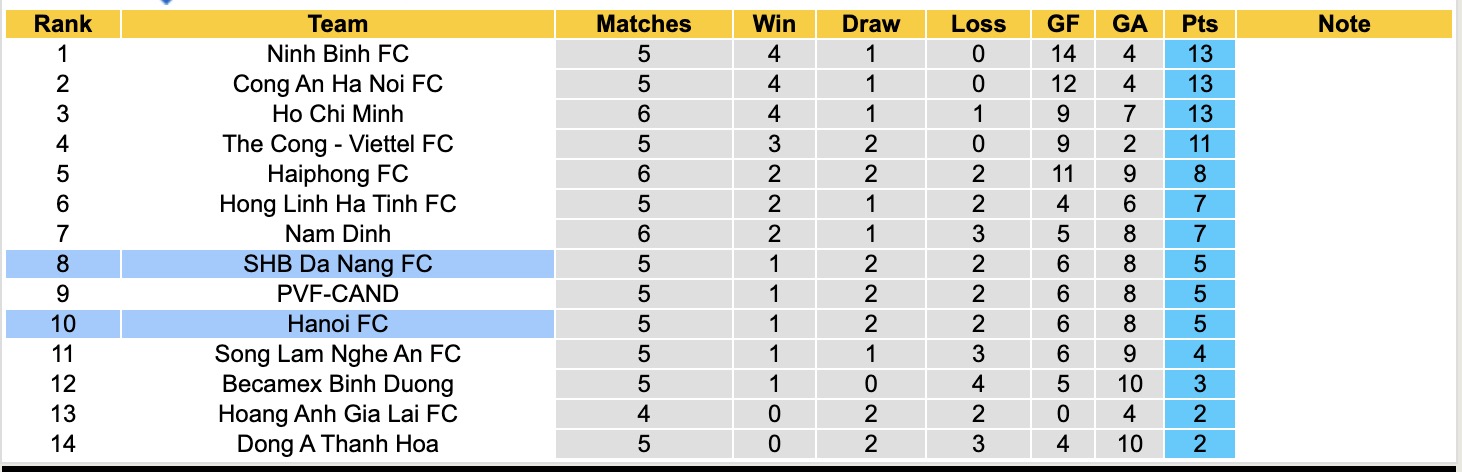
Task: Click the Ninh Binh FC team name
Action: pyautogui.click(x=338, y=54)
